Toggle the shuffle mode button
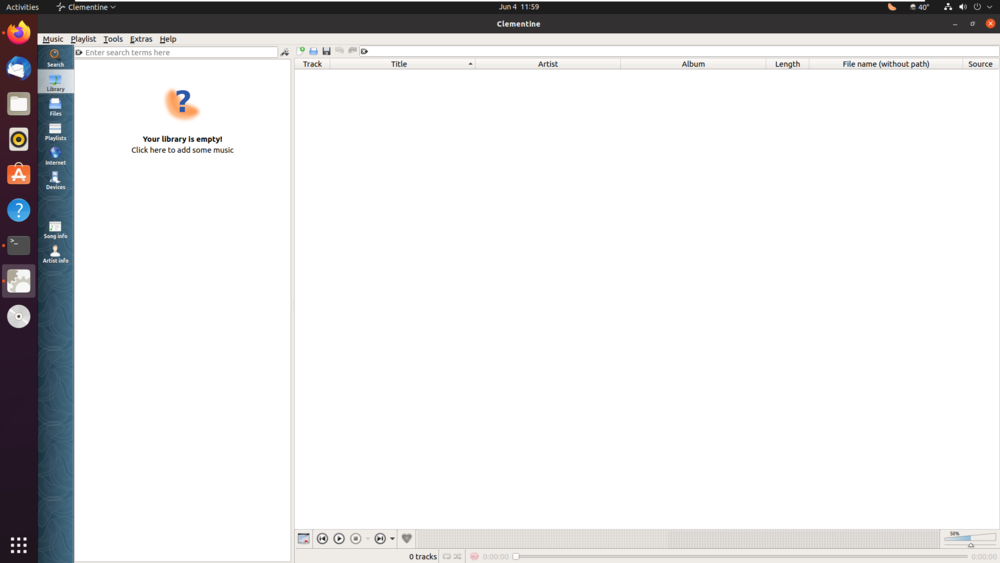The width and height of the screenshot is (1000, 563). [457, 557]
